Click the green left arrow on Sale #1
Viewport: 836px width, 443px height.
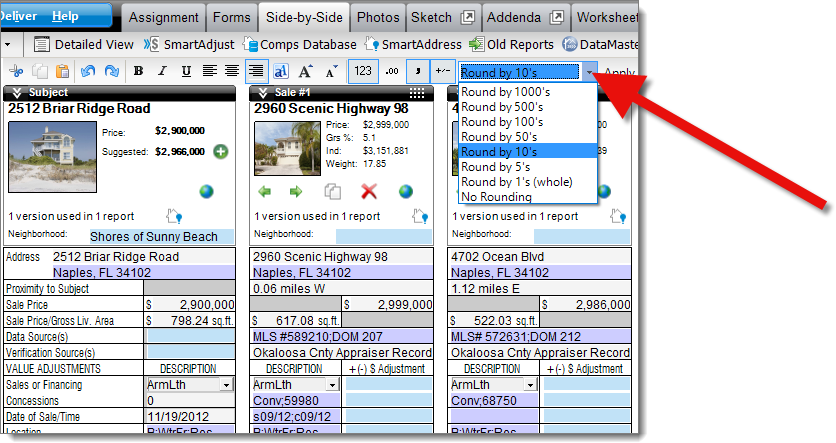click(x=264, y=191)
